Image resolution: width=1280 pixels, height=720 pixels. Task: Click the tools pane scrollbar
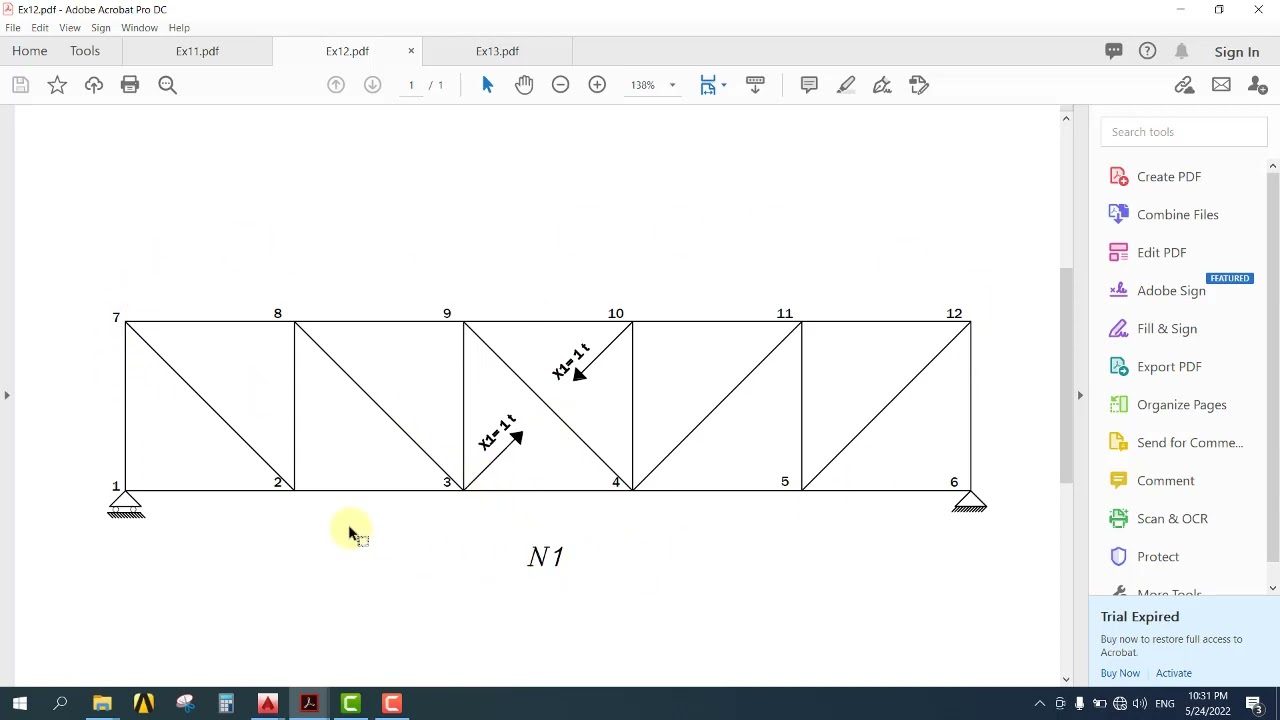coord(1273,365)
